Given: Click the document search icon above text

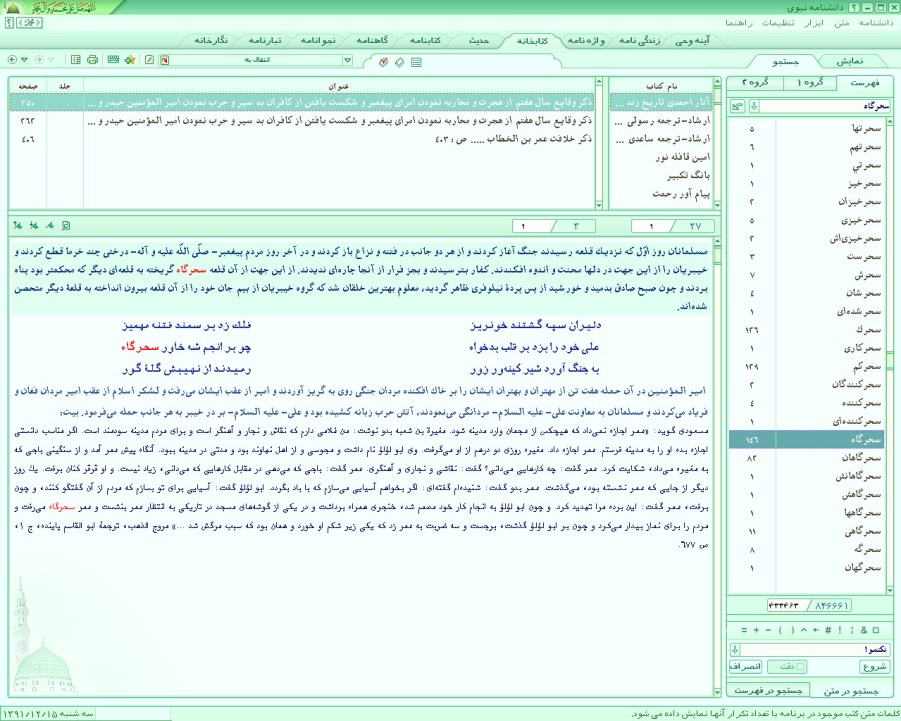Looking at the screenshot, I should coord(66,226).
